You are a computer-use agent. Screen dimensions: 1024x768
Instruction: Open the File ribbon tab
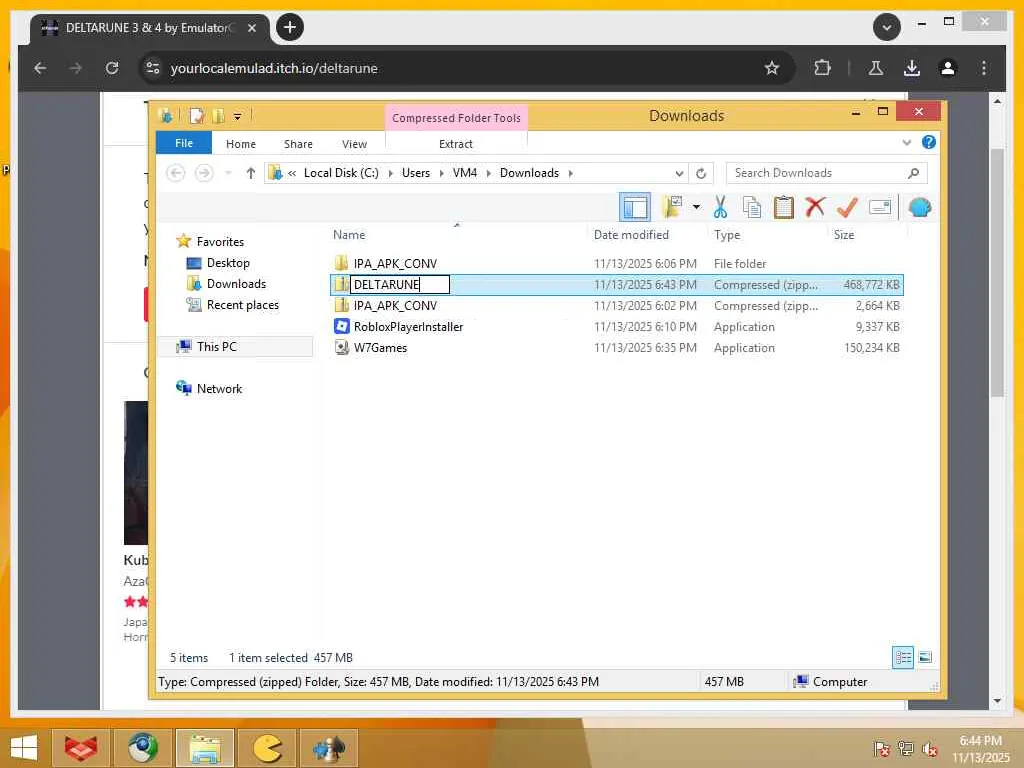(x=184, y=143)
